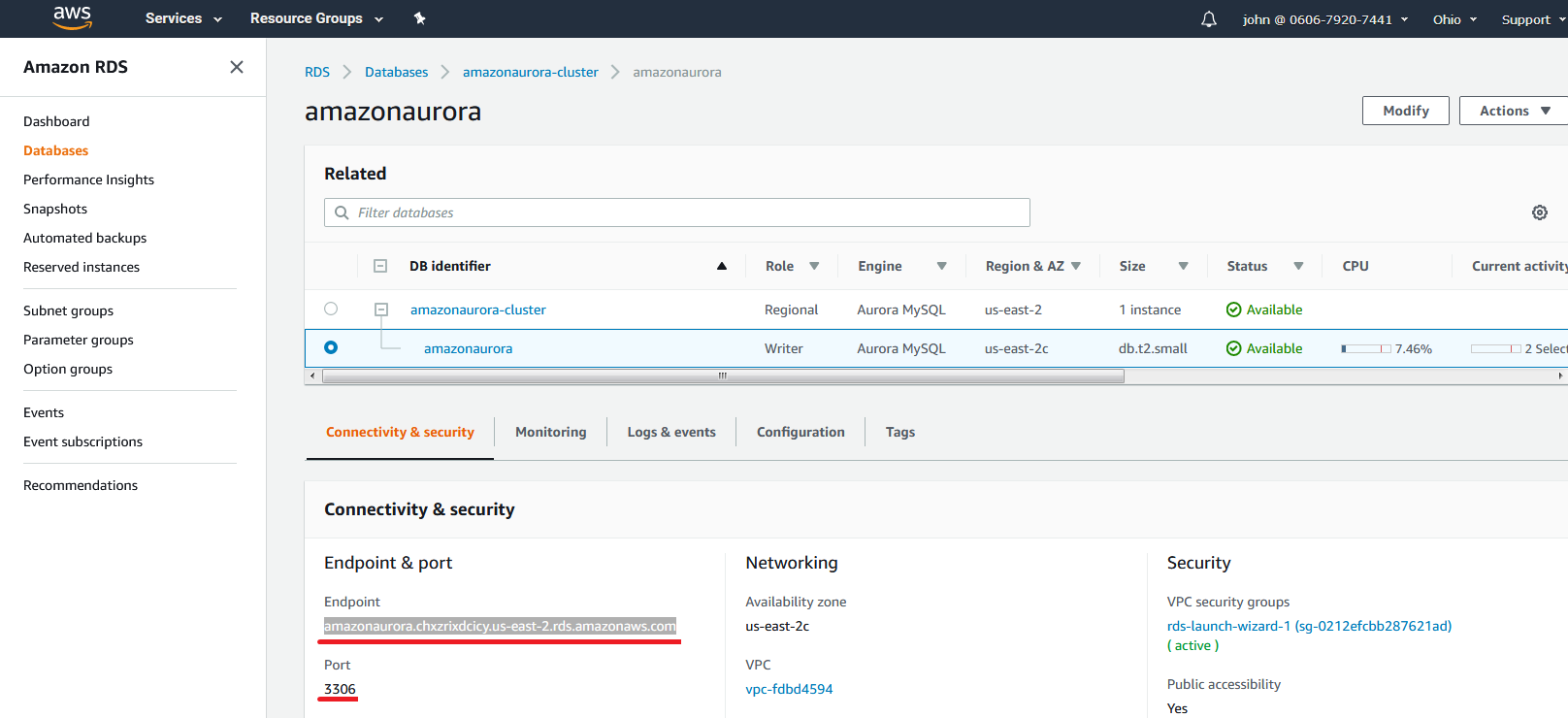Sort by DB identifier column arrow
Viewport: 1568px width, 718px height.
pos(722,266)
